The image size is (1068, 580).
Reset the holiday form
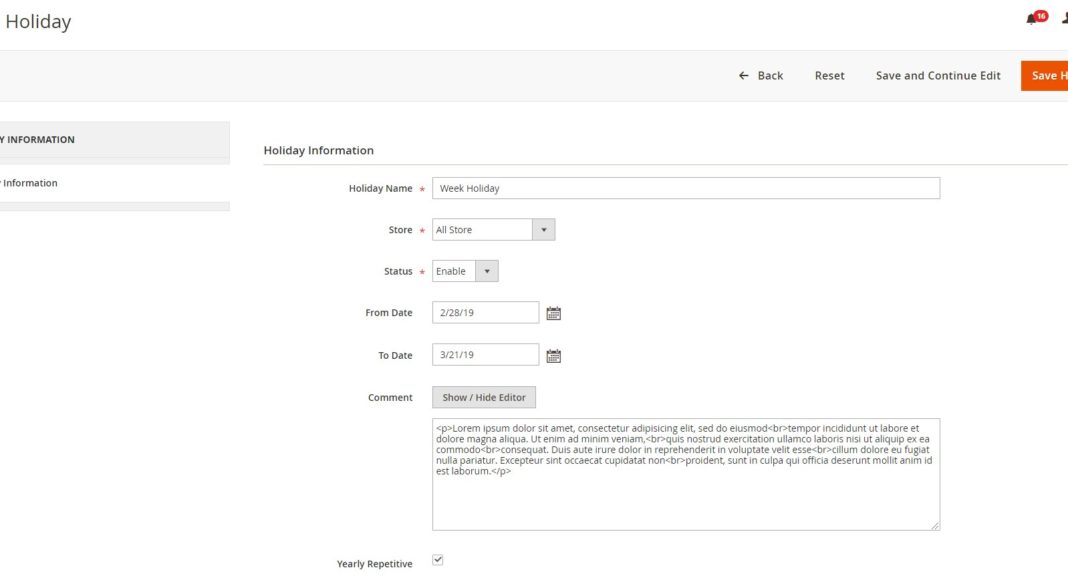pos(829,76)
